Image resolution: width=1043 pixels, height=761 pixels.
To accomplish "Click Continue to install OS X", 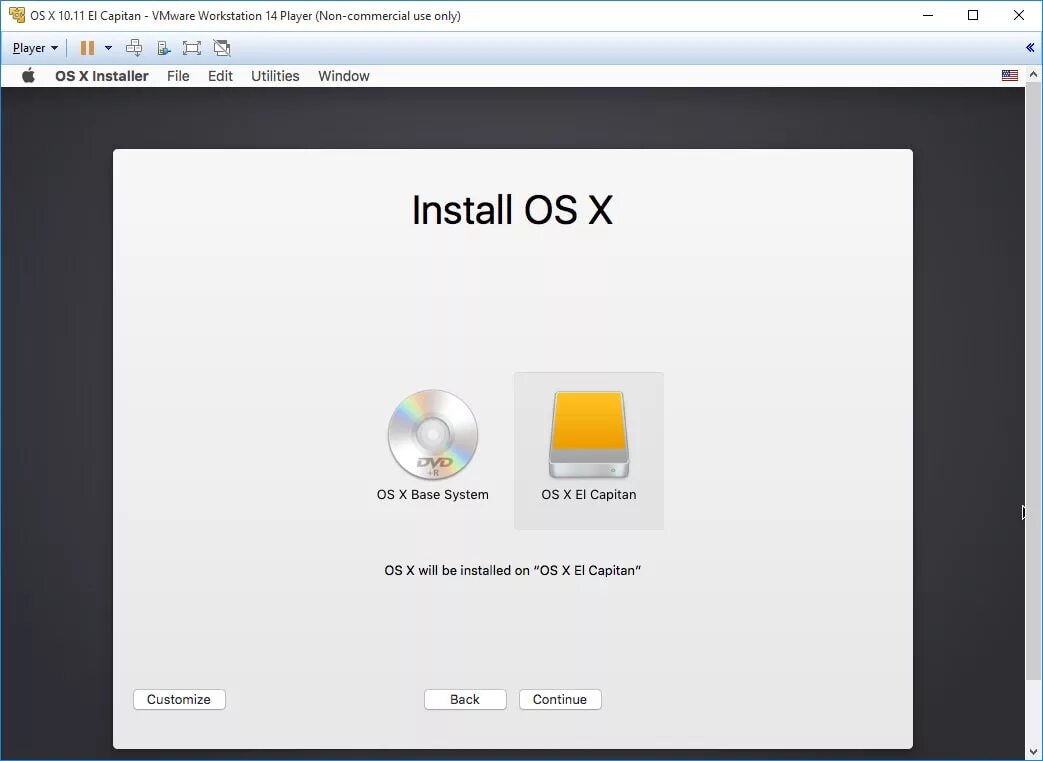I will tap(560, 699).
